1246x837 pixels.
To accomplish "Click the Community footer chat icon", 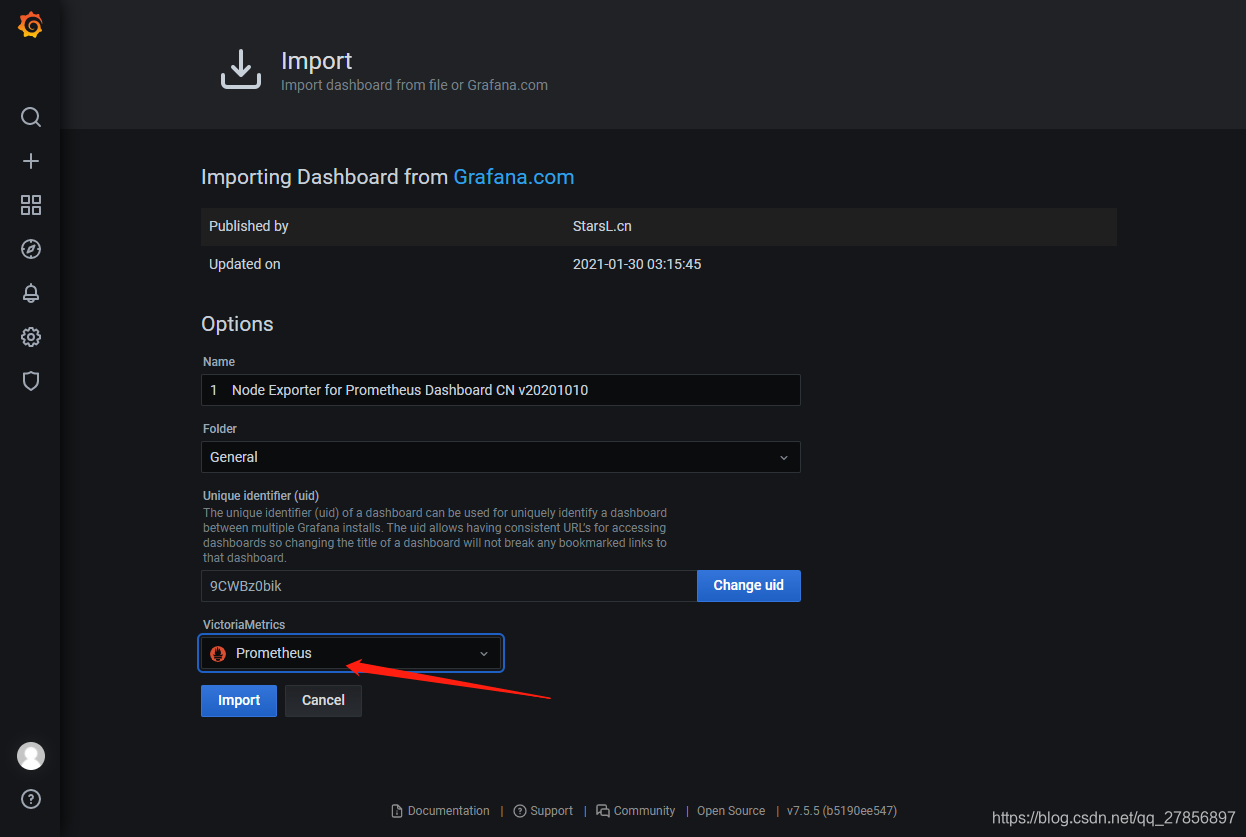I will click(x=603, y=811).
